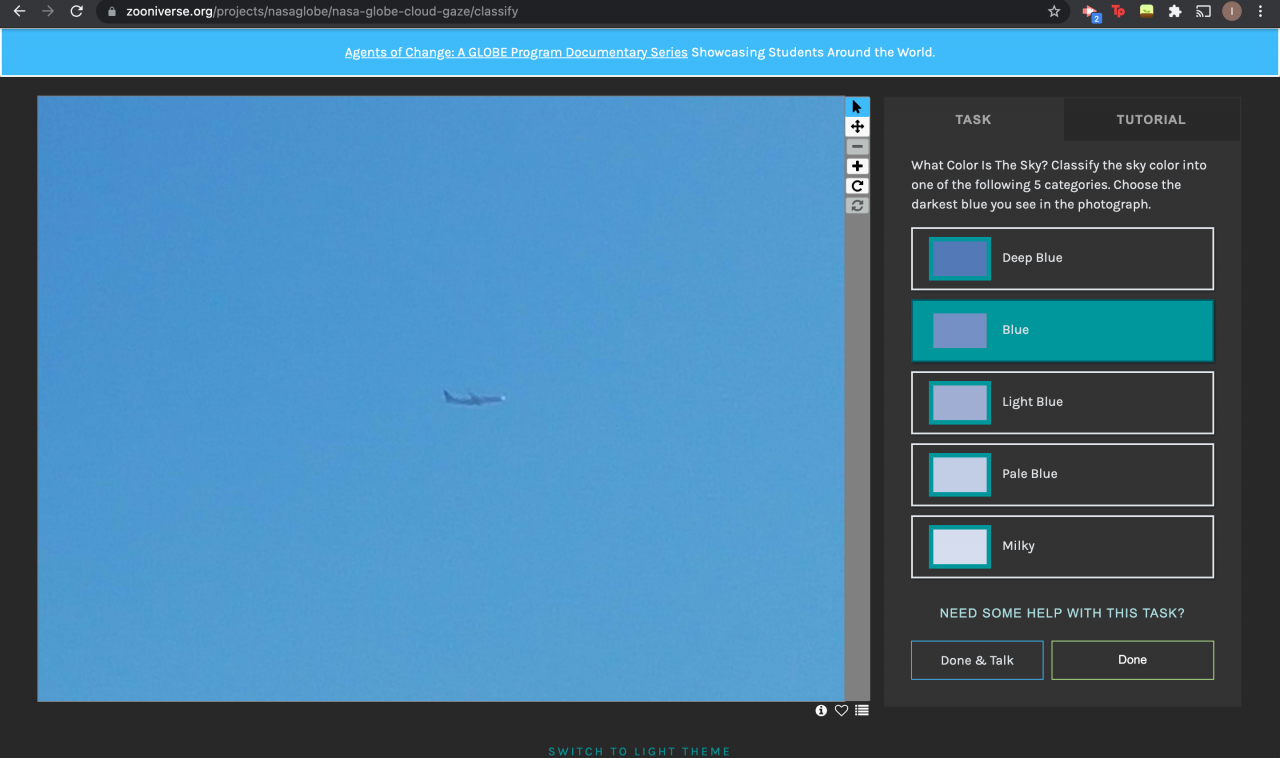Click Need Some Help With This Task
Screen dimensions: 1280x758
click(1062, 613)
